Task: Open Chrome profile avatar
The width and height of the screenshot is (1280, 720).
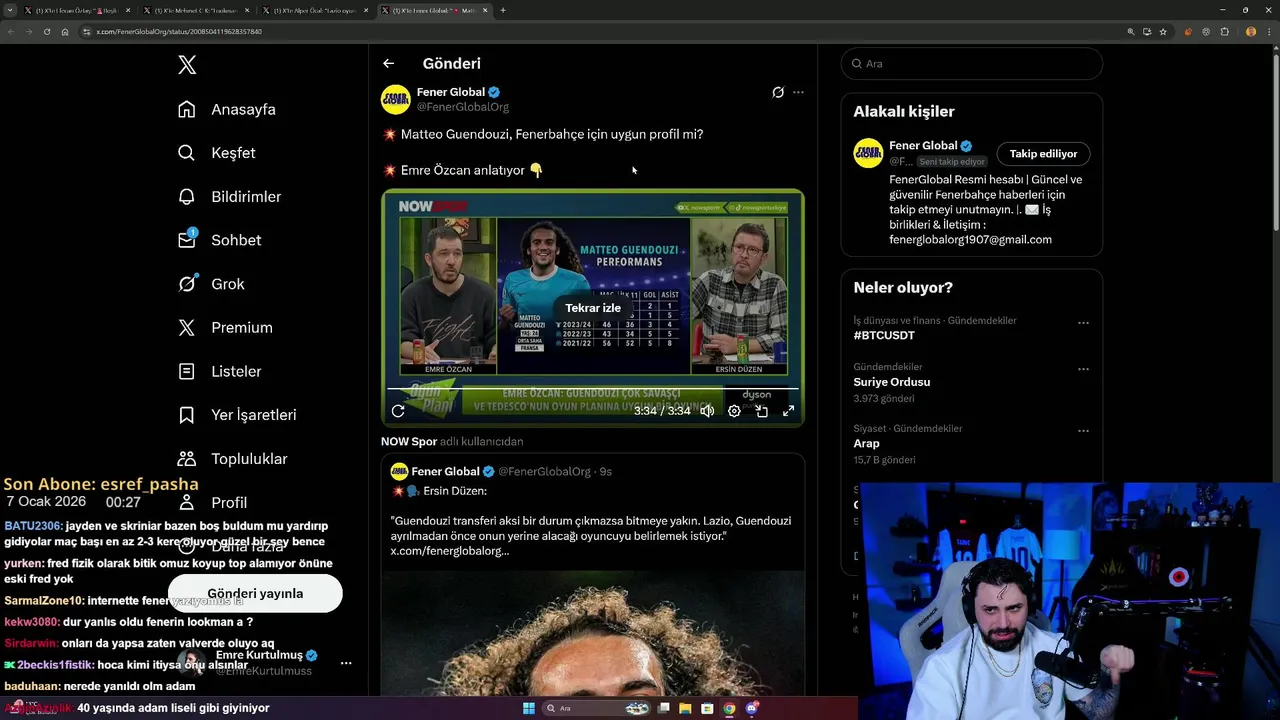Action: [1251, 32]
